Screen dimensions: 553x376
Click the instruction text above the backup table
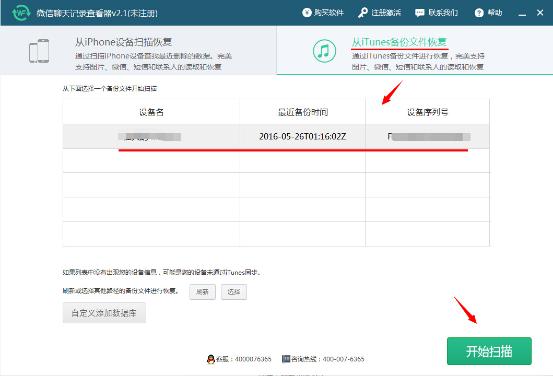pyautogui.click(x=110, y=89)
